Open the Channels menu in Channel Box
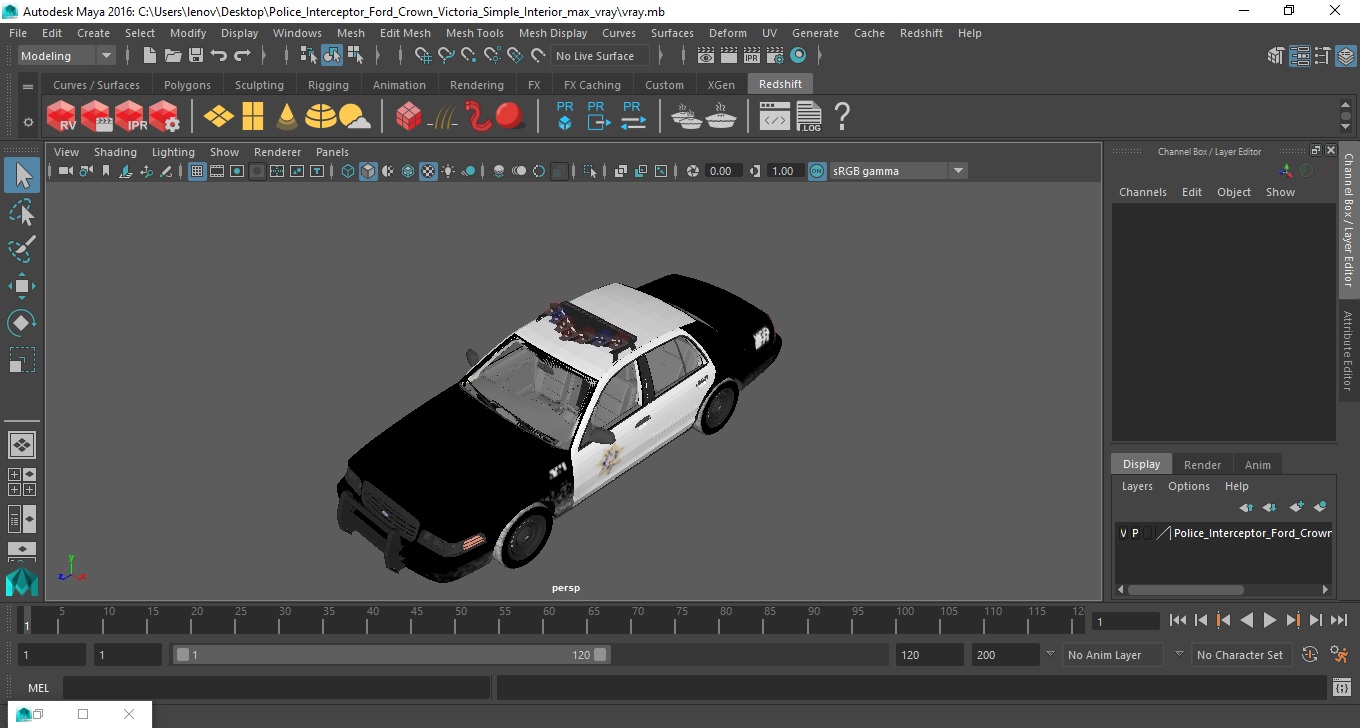This screenshot has height=728, width=1360. click(1142, 192)
